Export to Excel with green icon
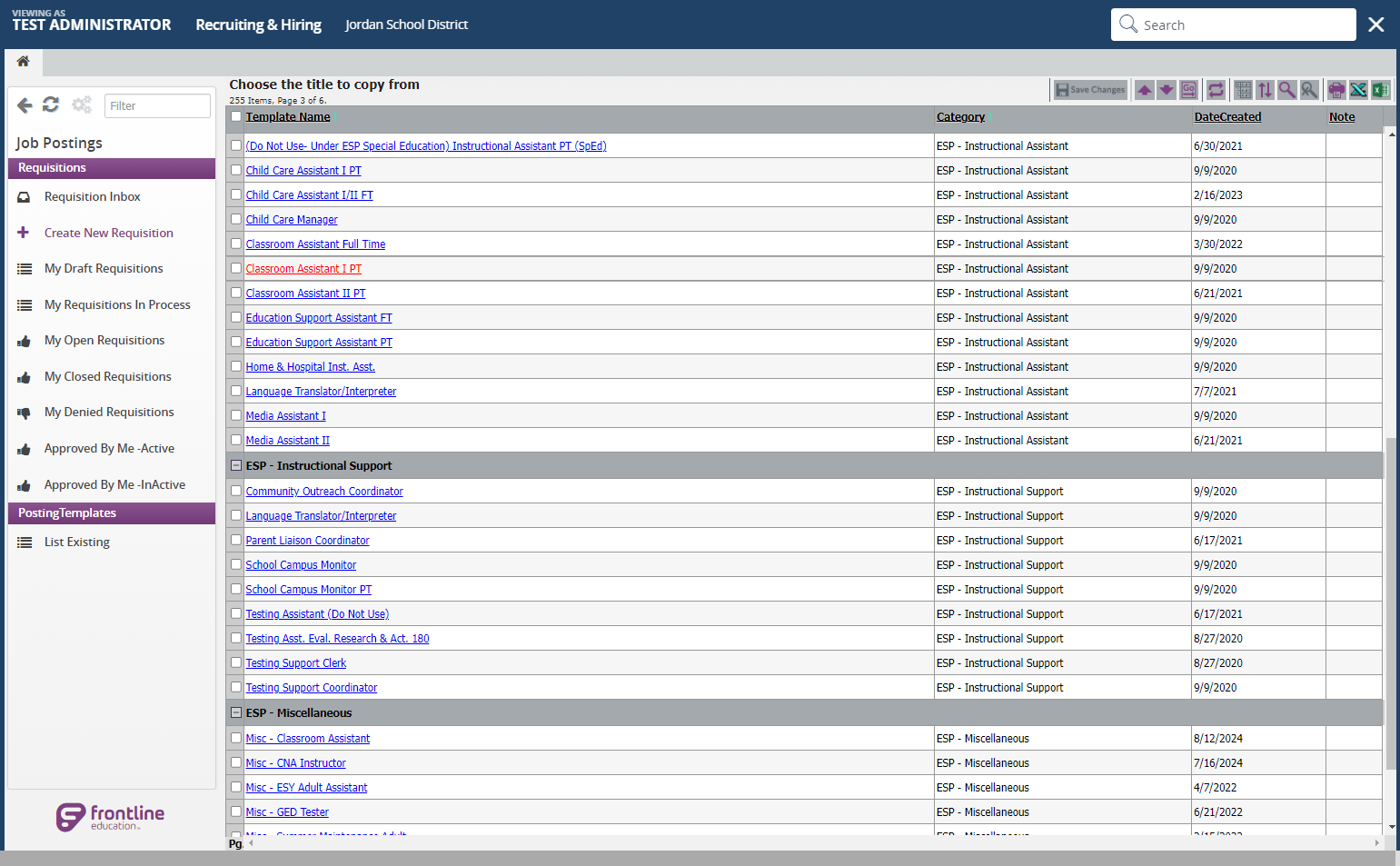Image resolution: width=1400 pixels, height=866 pixels. point(1380,90)
